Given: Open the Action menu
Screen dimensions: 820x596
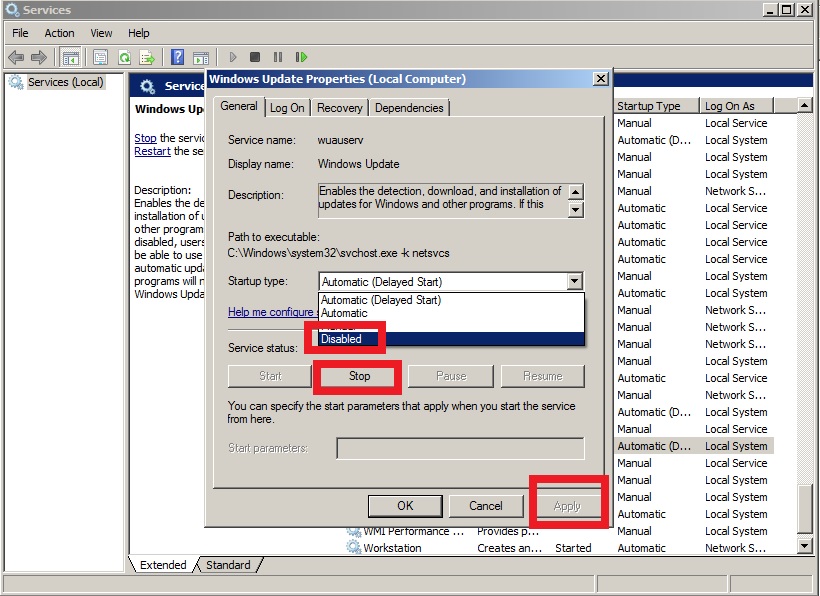Looking at the screenshot, I should point(59,33).
